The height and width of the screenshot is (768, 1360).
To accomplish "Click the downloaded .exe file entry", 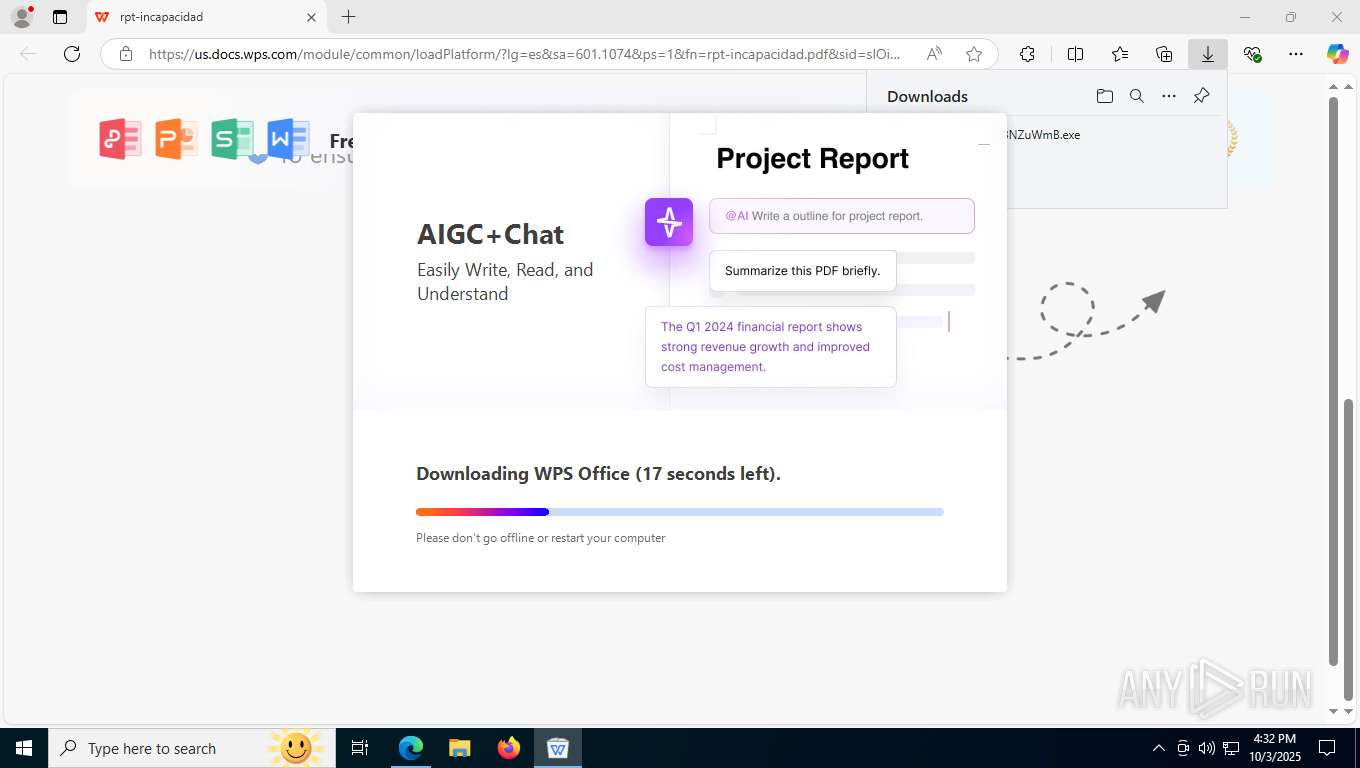I will 1044,134.
